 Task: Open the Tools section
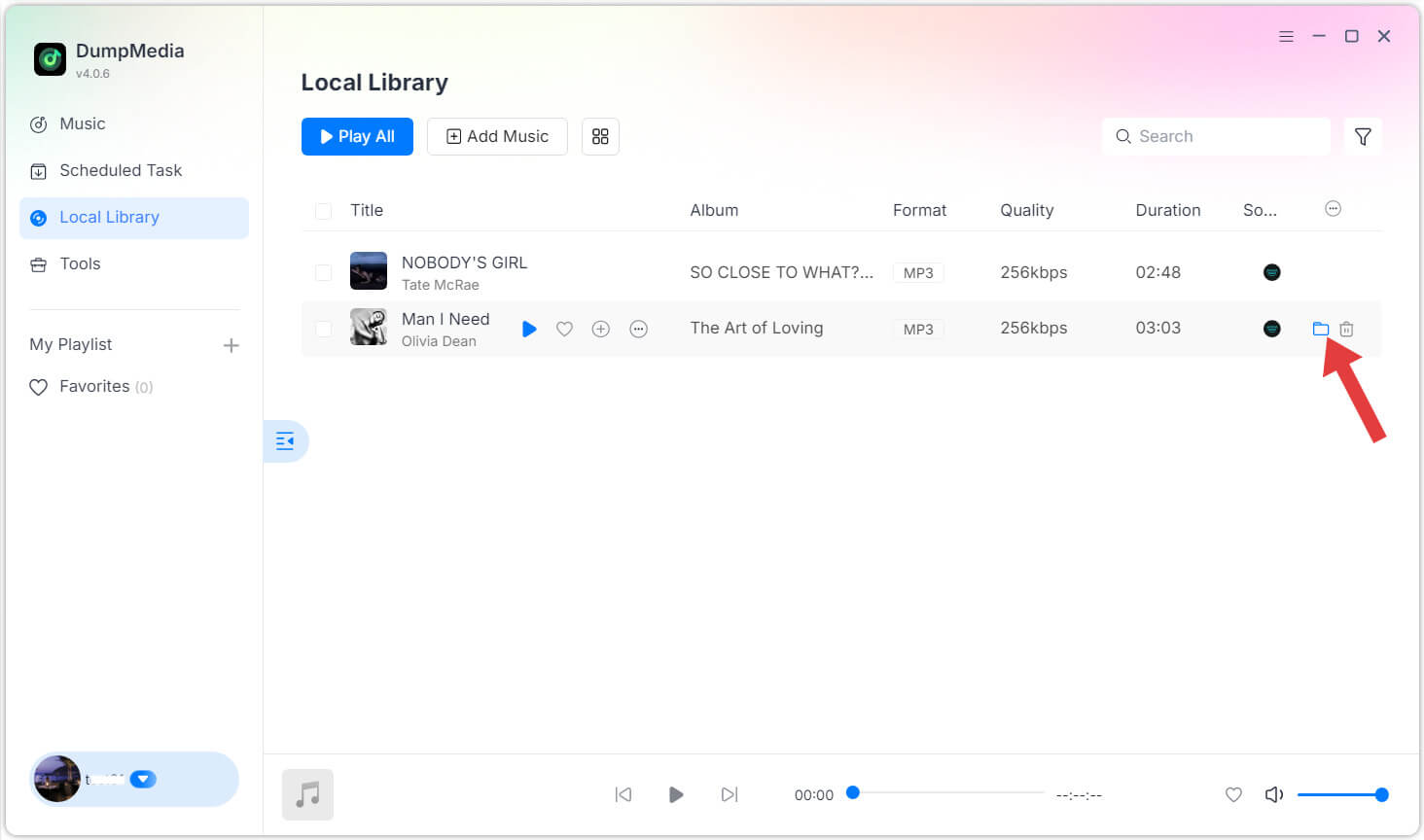tap(81, 263)
